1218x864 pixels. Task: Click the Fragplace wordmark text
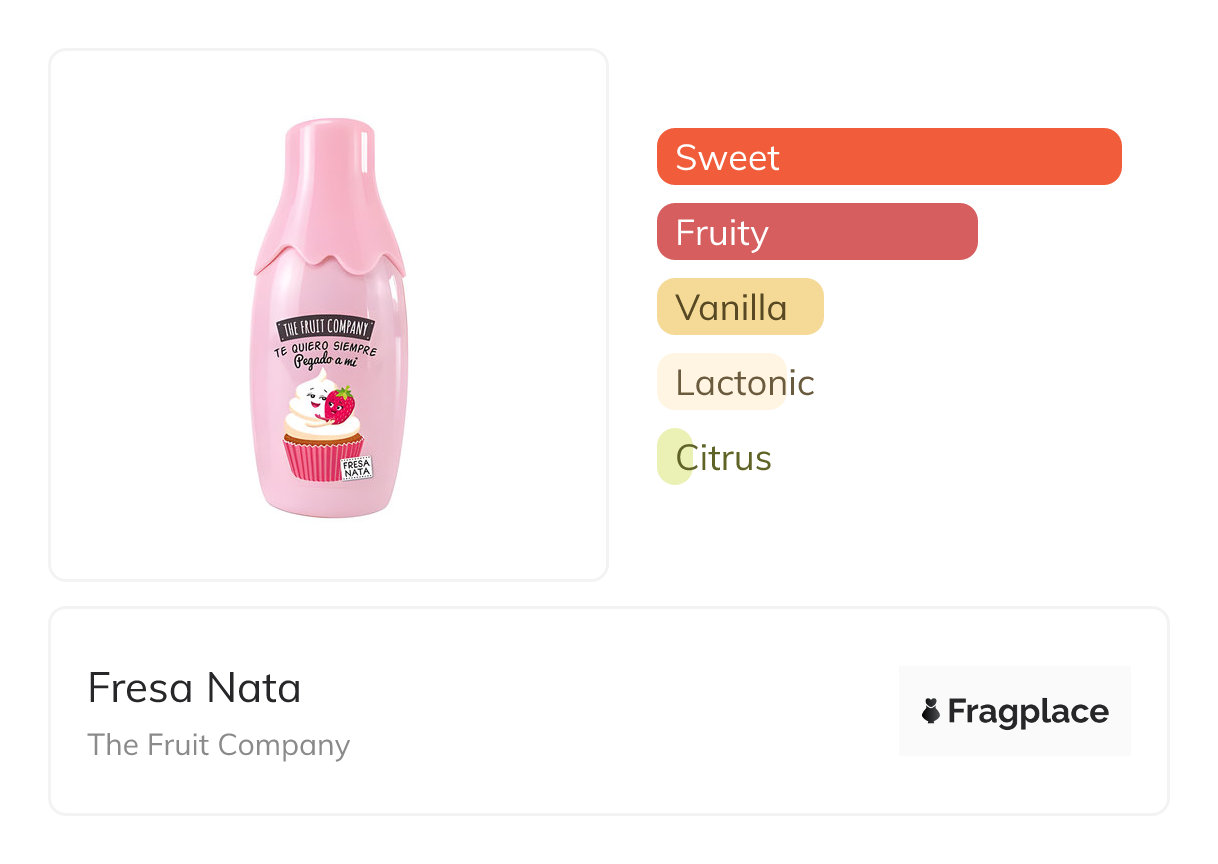1028,711
